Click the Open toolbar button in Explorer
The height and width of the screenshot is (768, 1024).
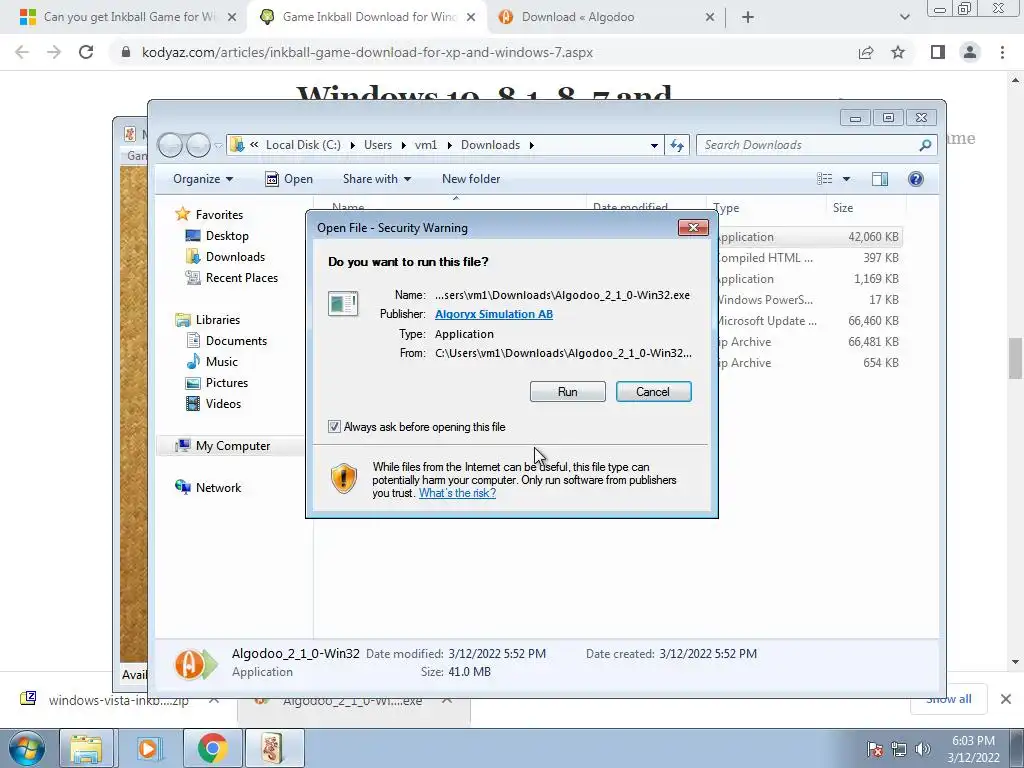289,179
